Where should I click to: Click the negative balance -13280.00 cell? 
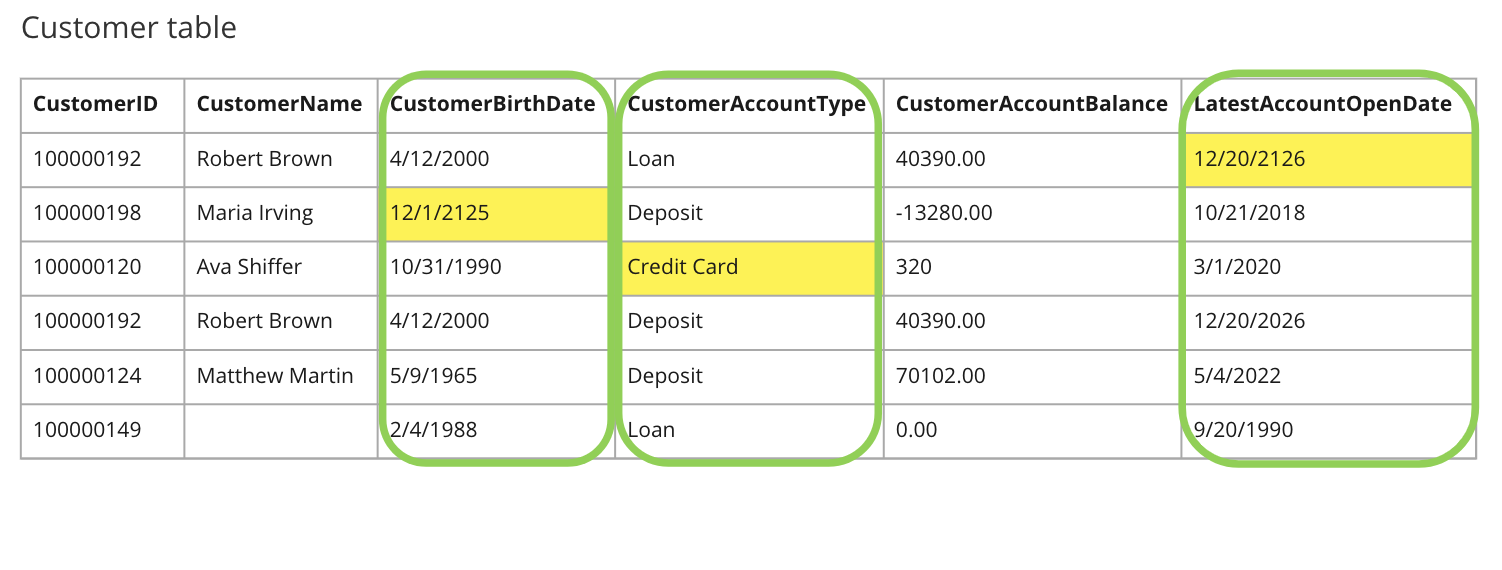point(944,213)
